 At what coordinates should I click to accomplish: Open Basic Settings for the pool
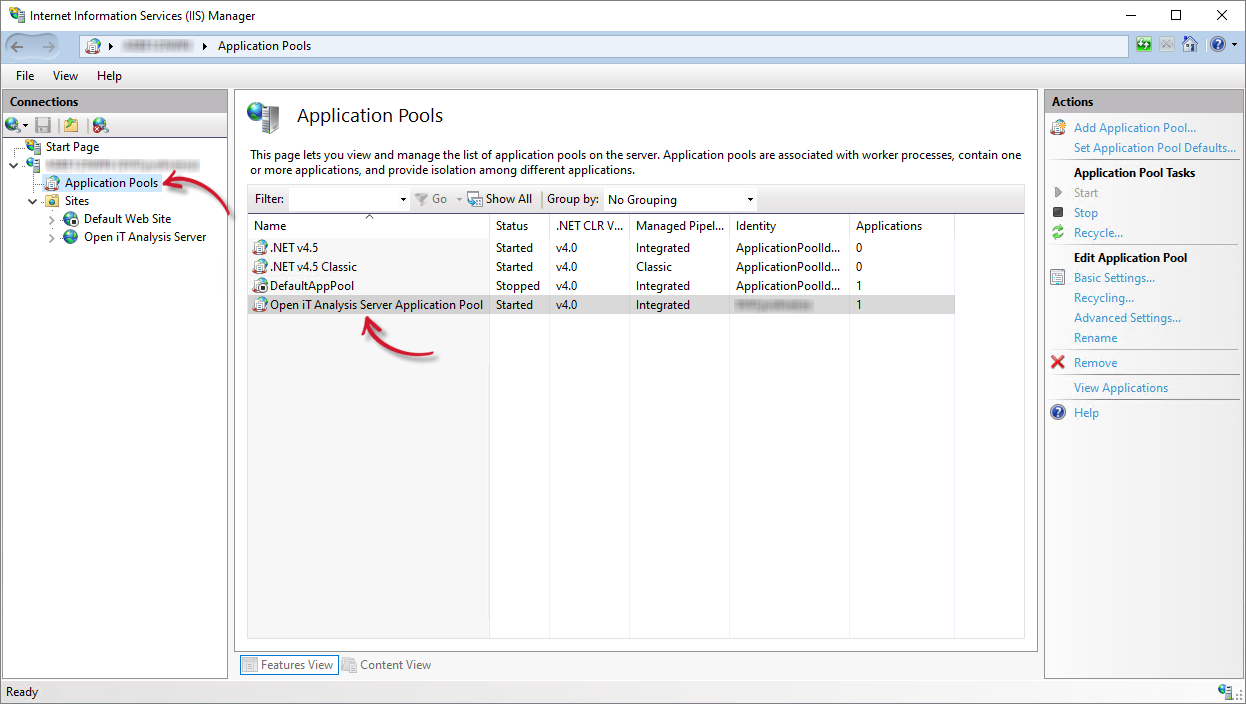click(x=1114, y=278)
